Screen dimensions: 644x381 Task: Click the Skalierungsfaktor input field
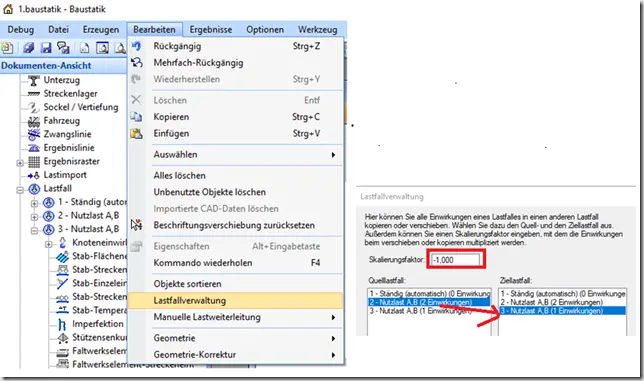(455, 260)
